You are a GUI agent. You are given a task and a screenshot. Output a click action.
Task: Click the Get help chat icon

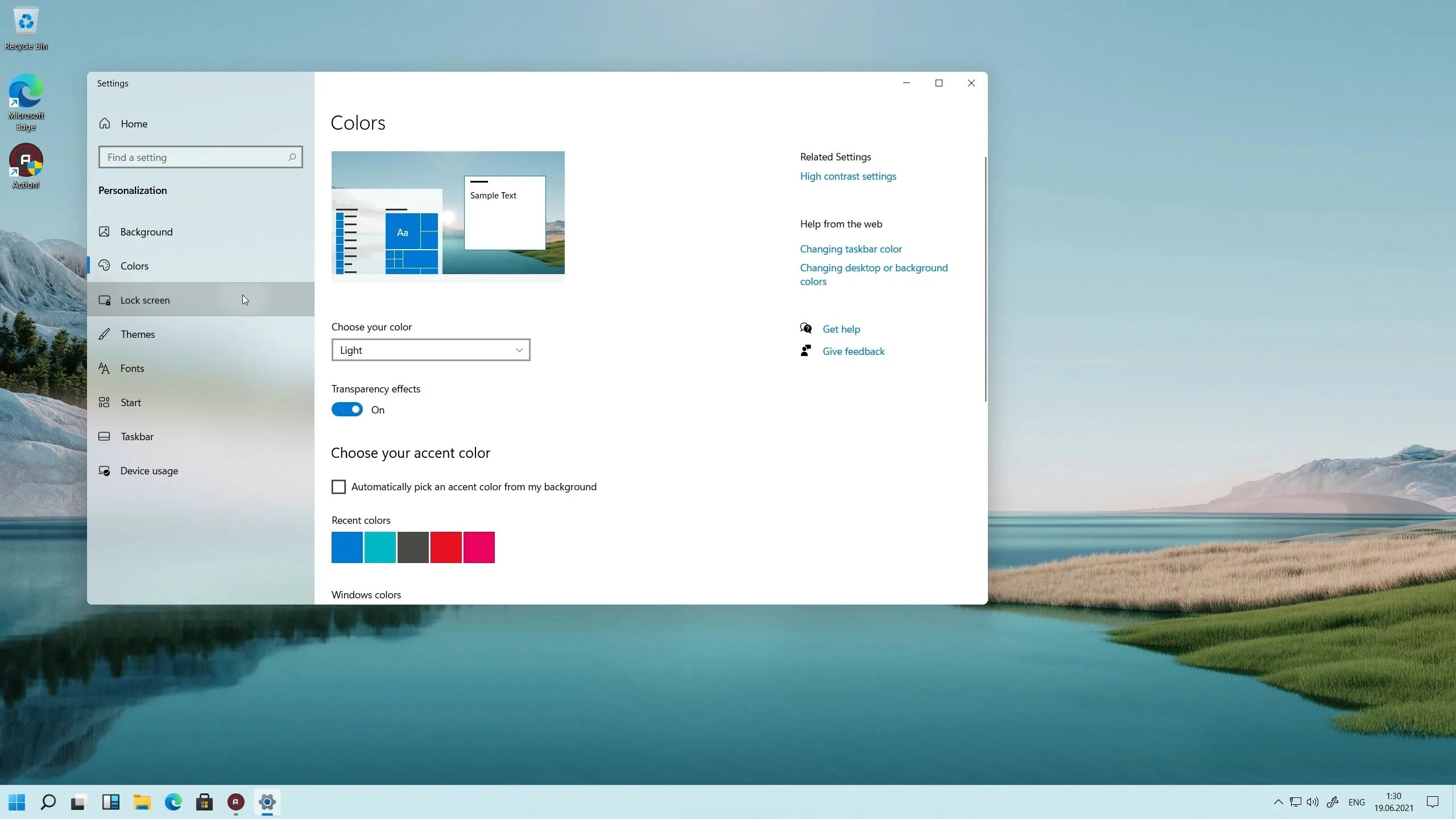[x=805, y=329]
